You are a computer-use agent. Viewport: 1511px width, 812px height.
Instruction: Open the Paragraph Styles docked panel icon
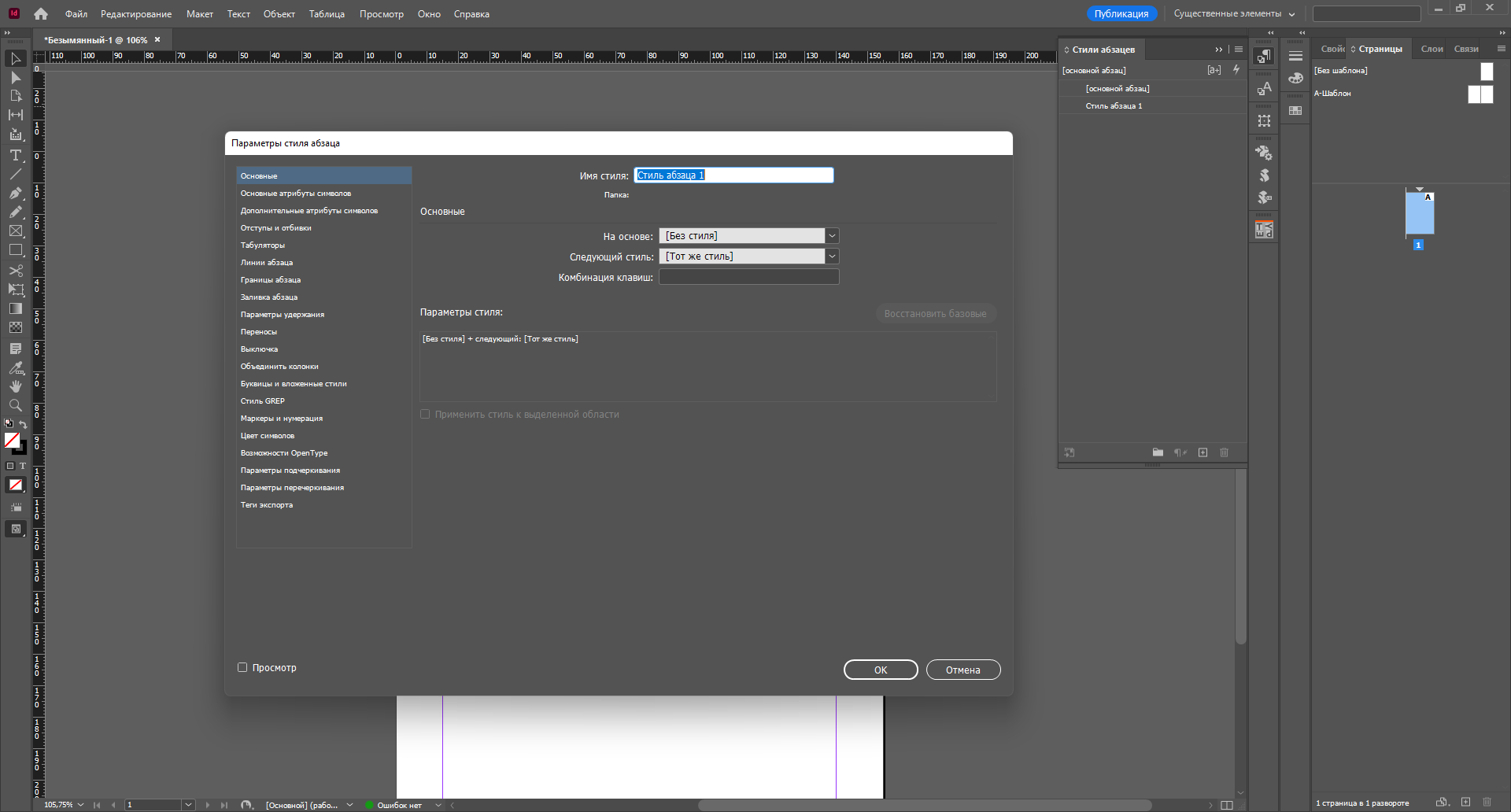[1264, 57]
